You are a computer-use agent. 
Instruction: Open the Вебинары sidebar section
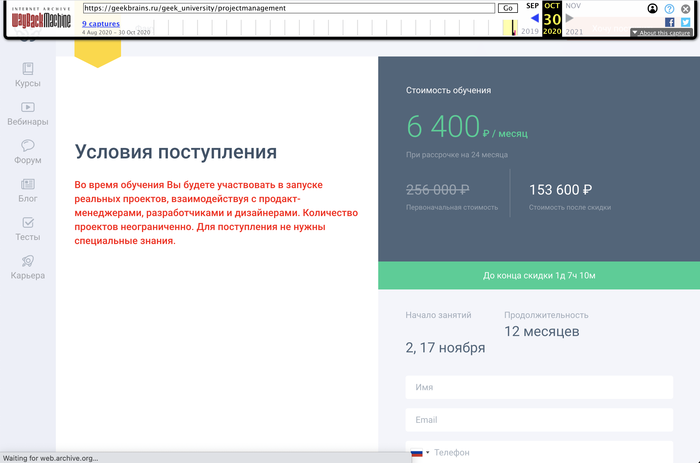click(28, 113)
